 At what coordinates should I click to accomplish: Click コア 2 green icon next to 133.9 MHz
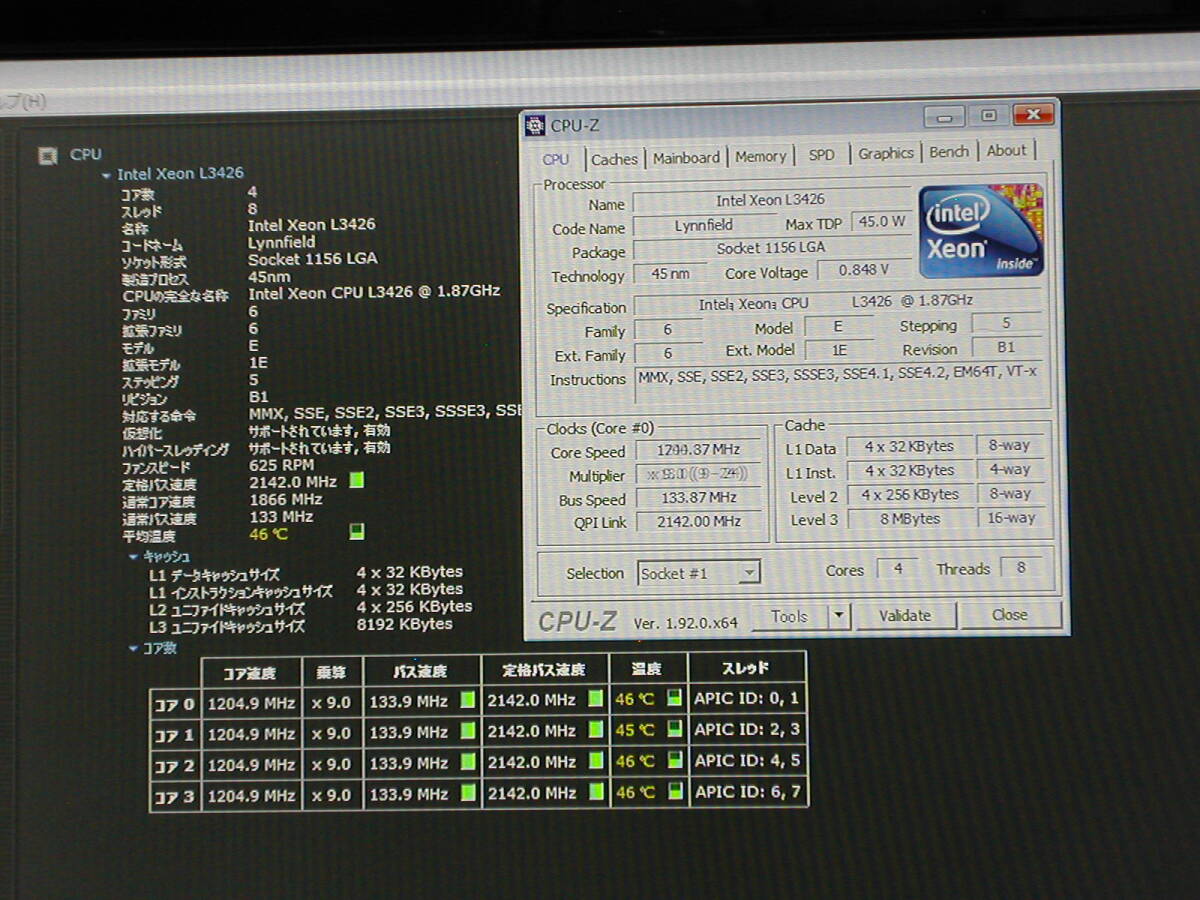pyautogui.click(x=467, y=762)
